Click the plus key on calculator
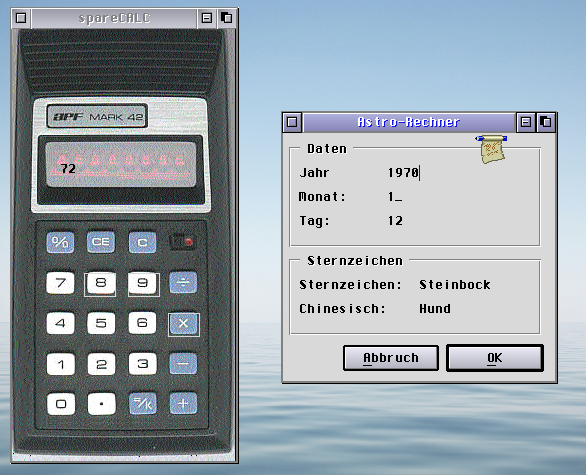Viewport: 586px width, 475px height. (x=183, y=404)
